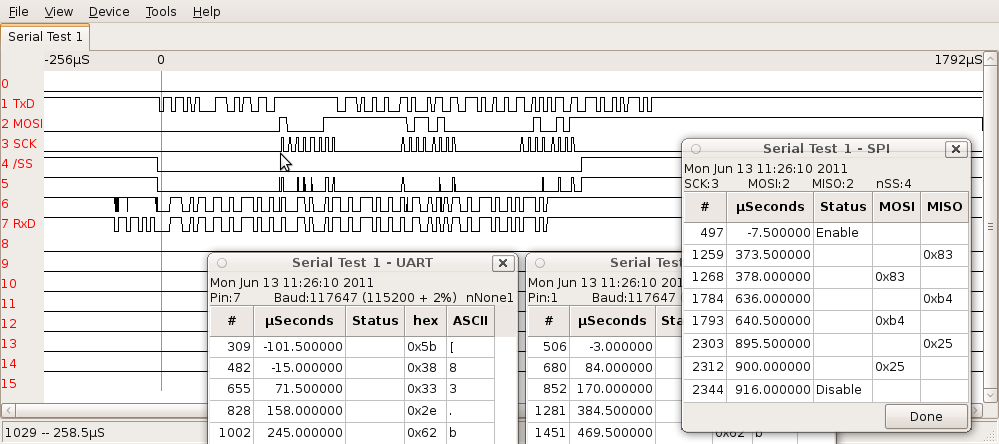Open the Device menu
Image resolution: width=999 pixels, height=444 pixels.
pyautogui.click(x=109, y=11)
